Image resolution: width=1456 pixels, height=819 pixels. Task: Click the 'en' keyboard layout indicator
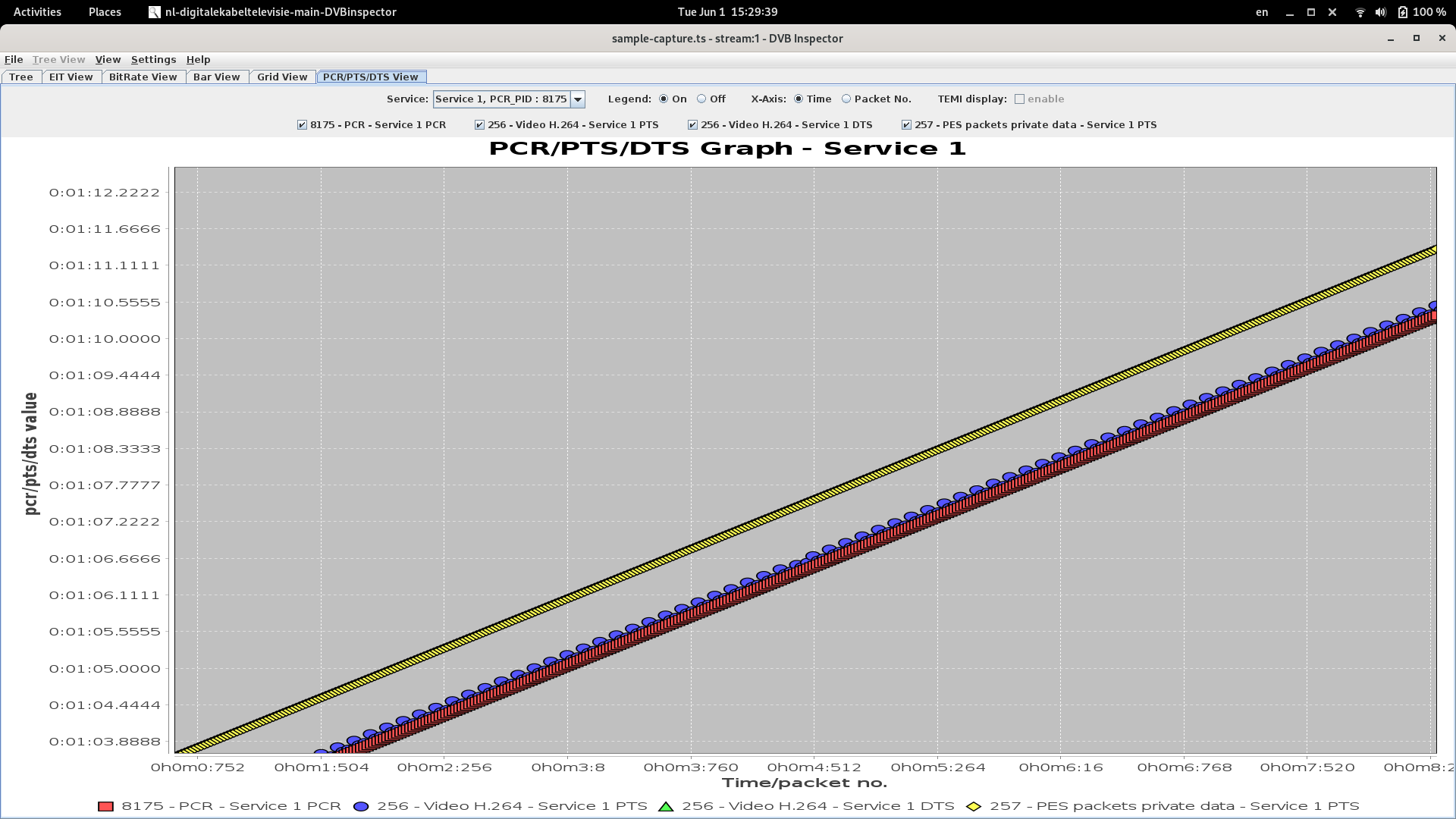coord(1261,12)
